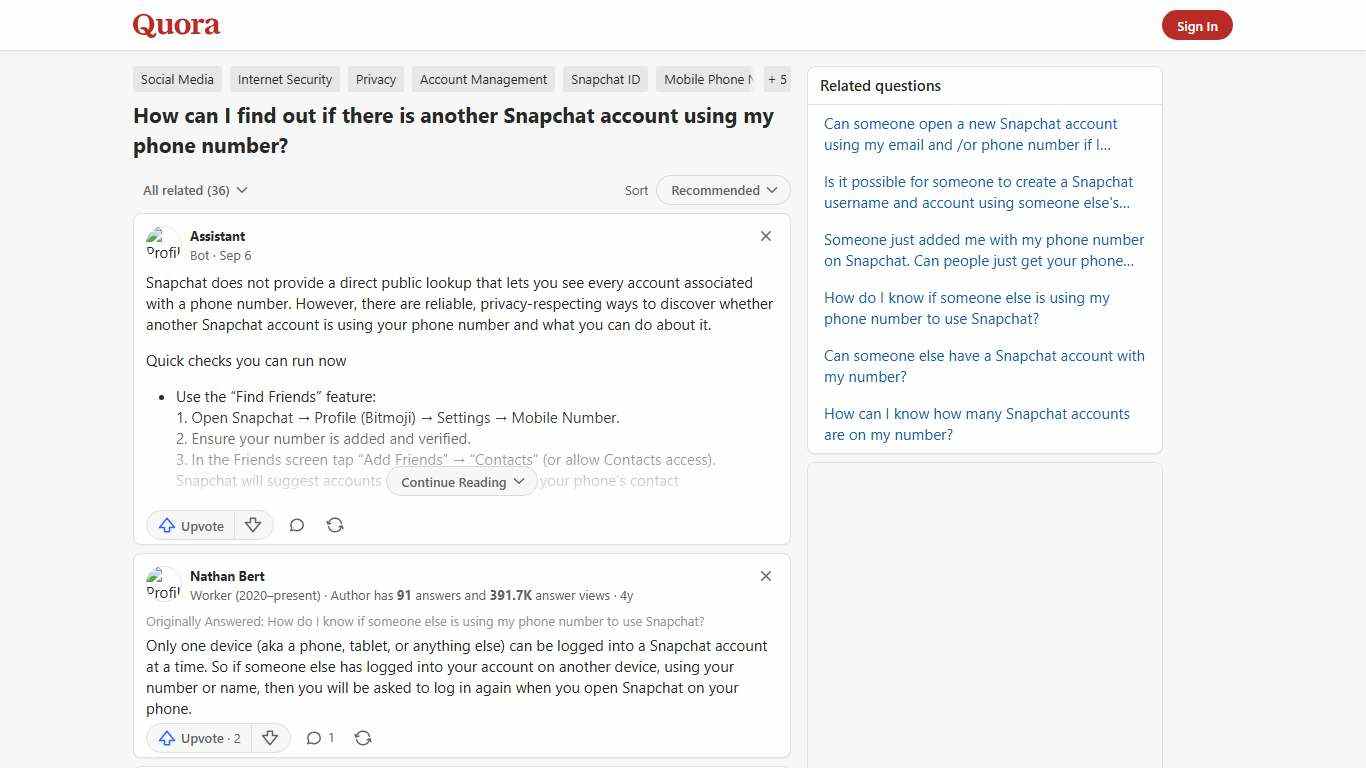Open the Assistant's profile picture
The image size is (1366, 768).
[x=163, y=244]
